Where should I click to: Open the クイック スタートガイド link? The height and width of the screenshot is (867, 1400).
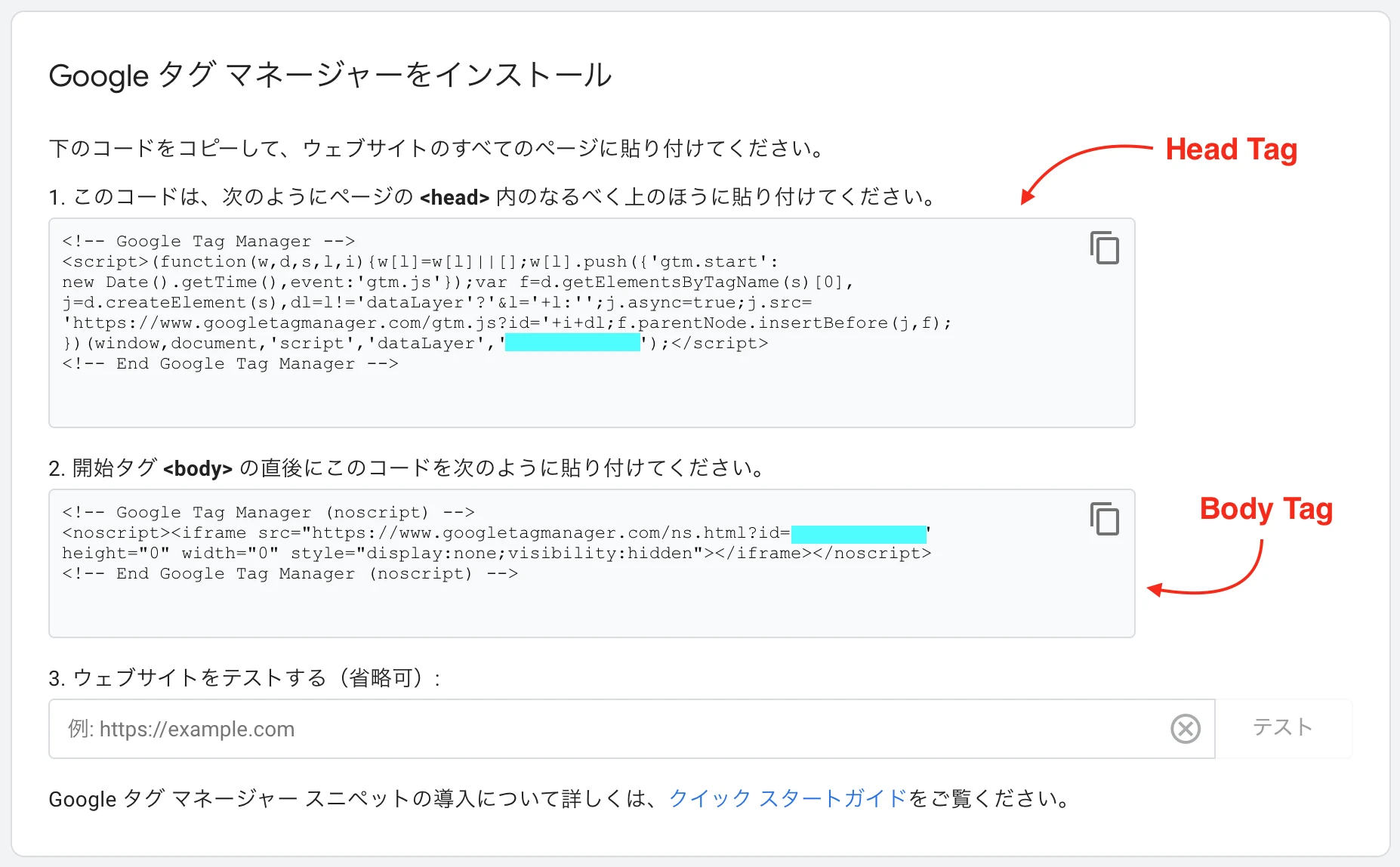(x=788, y=798)
